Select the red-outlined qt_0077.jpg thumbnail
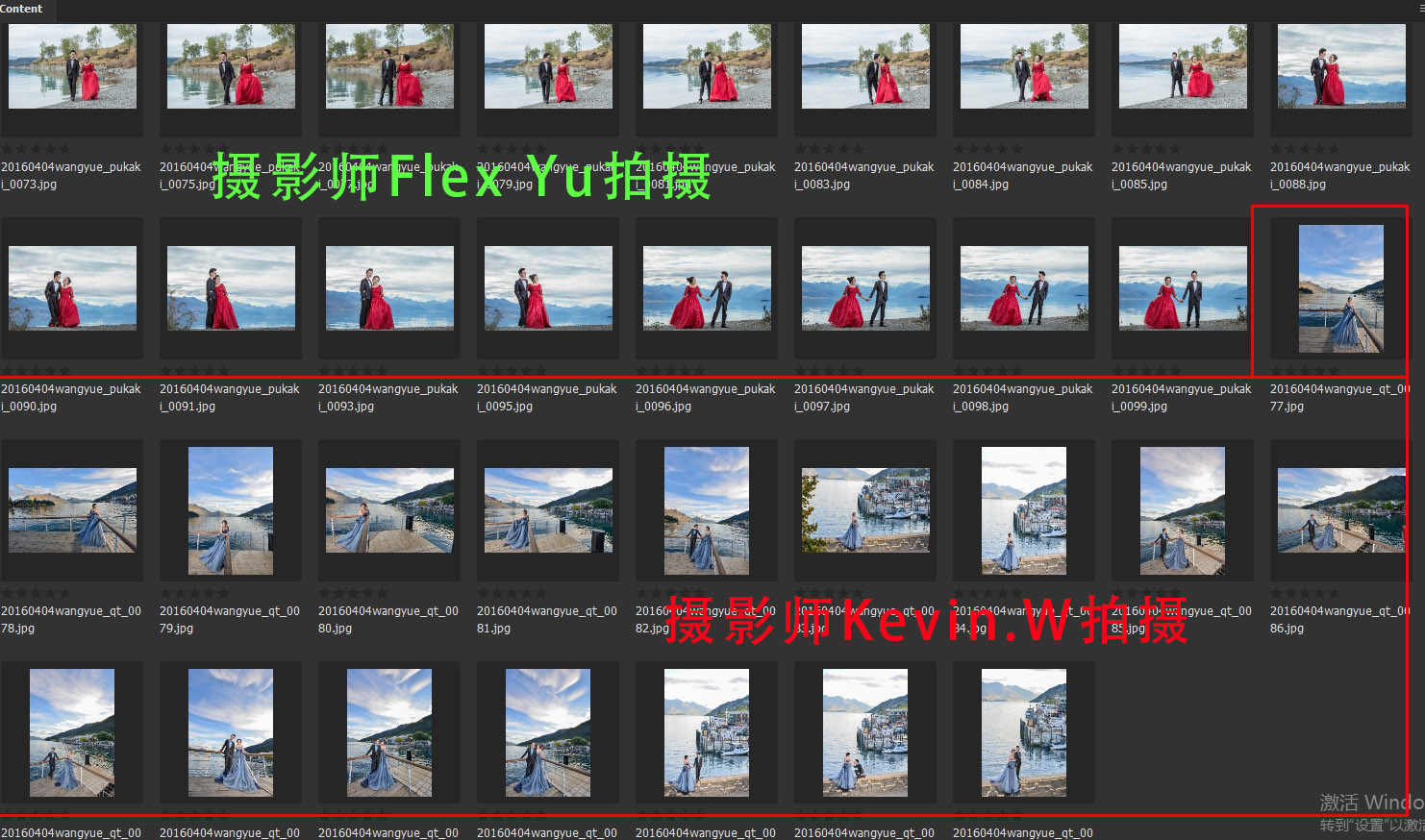Image resolution: width=1425 pixels, height=840 pixels. click(1340, 288)
